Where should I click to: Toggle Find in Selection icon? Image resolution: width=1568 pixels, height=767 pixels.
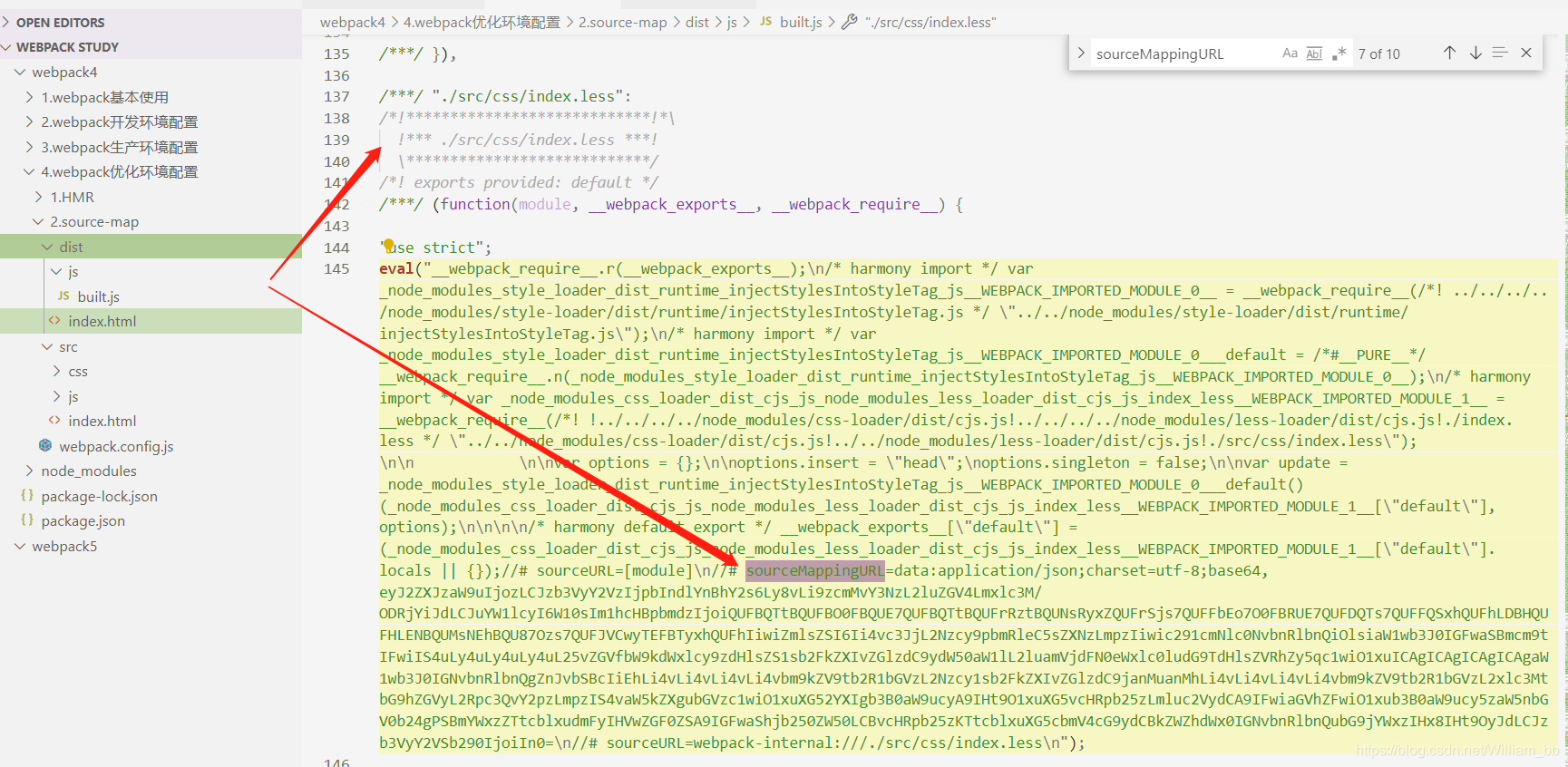(1500, 53)
